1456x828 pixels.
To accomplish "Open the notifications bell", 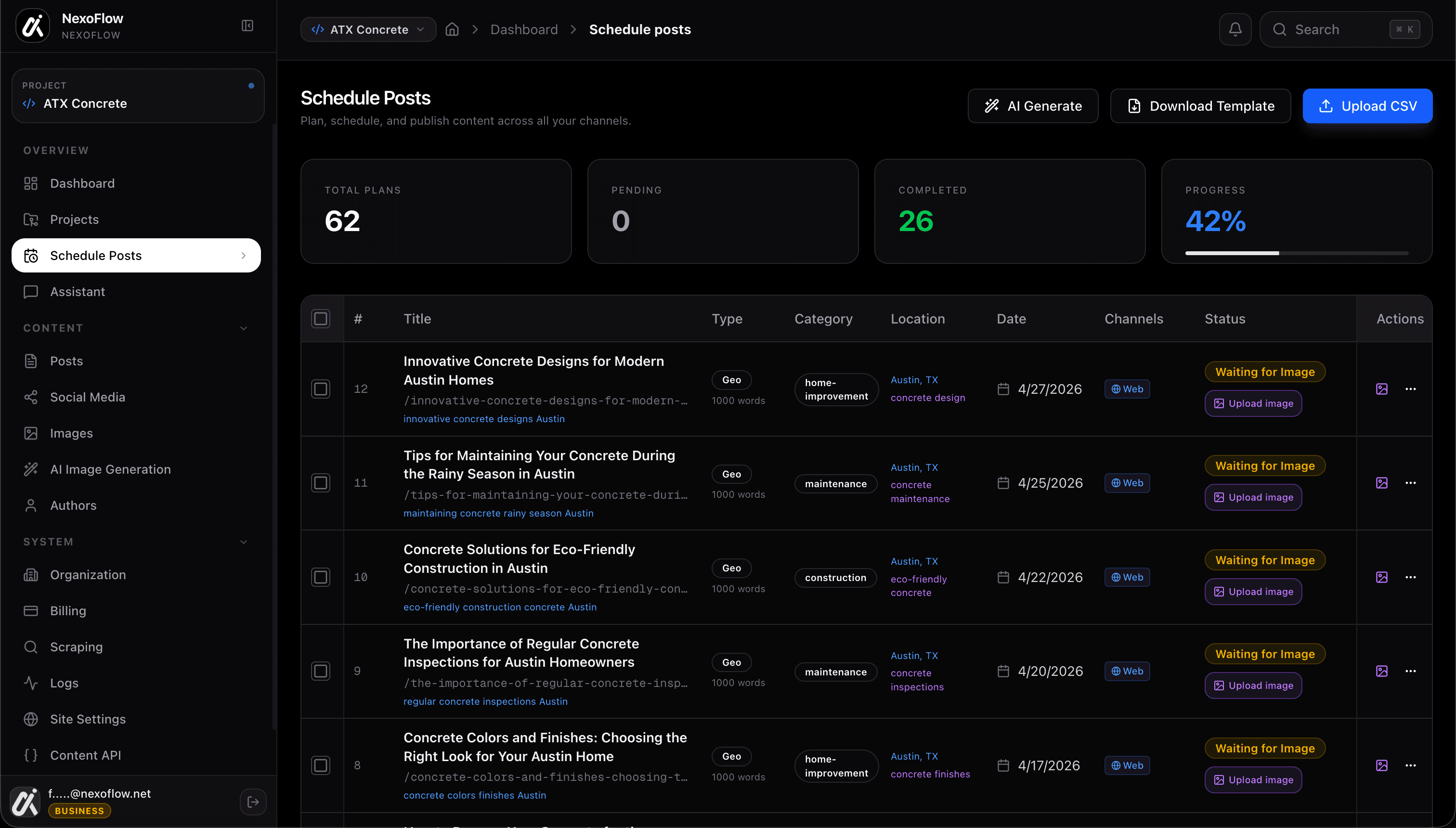I will coord(1234,29).
